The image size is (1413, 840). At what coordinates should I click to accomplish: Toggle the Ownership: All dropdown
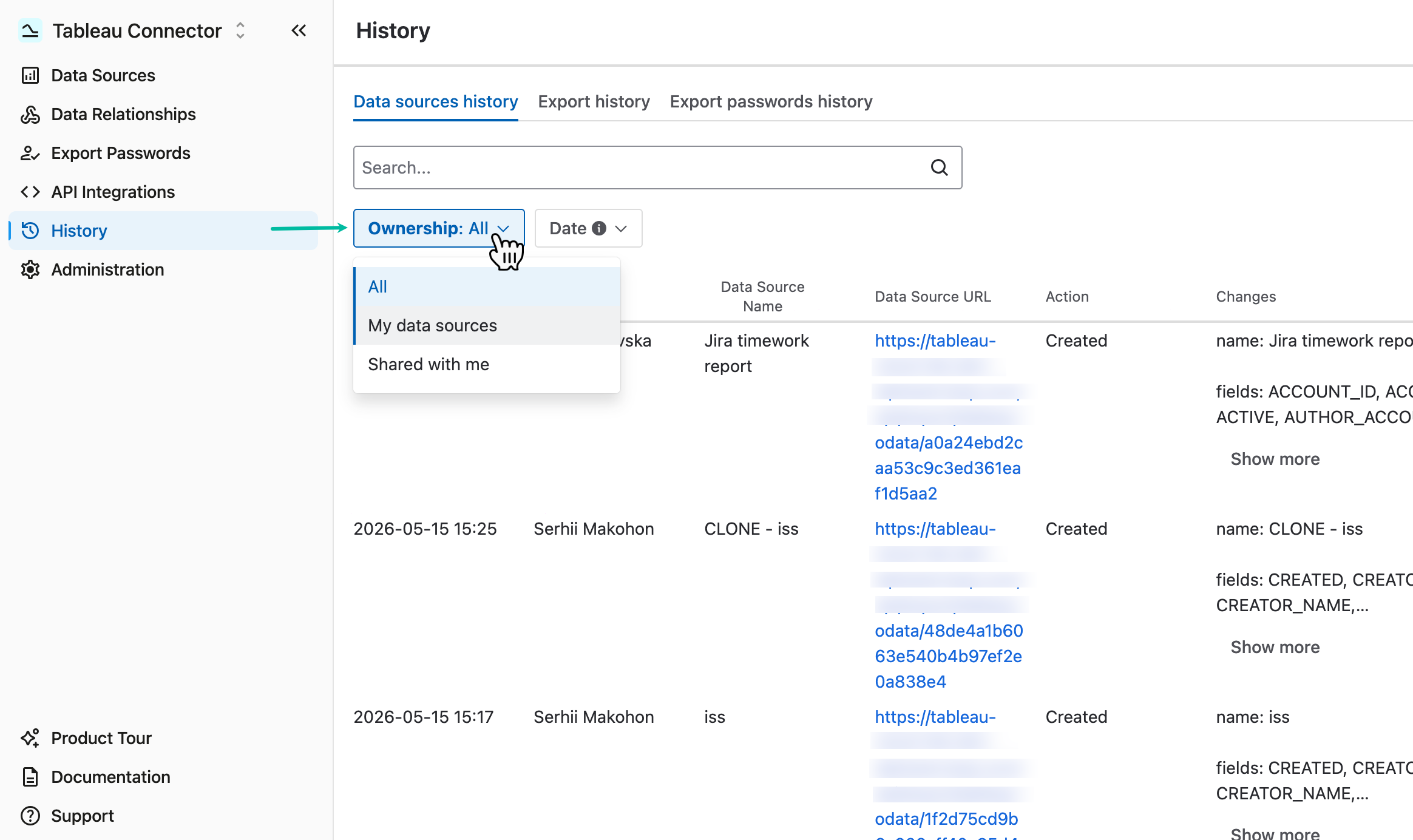click(439, 228)
